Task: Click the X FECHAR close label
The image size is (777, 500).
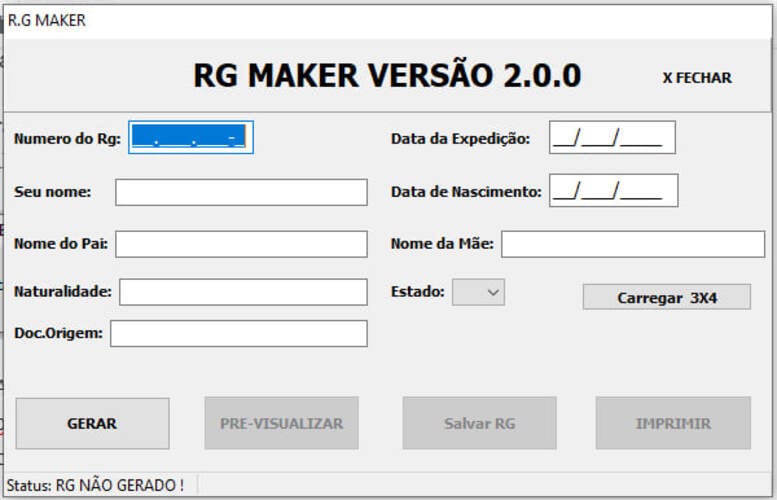Action: pos(697,78)
